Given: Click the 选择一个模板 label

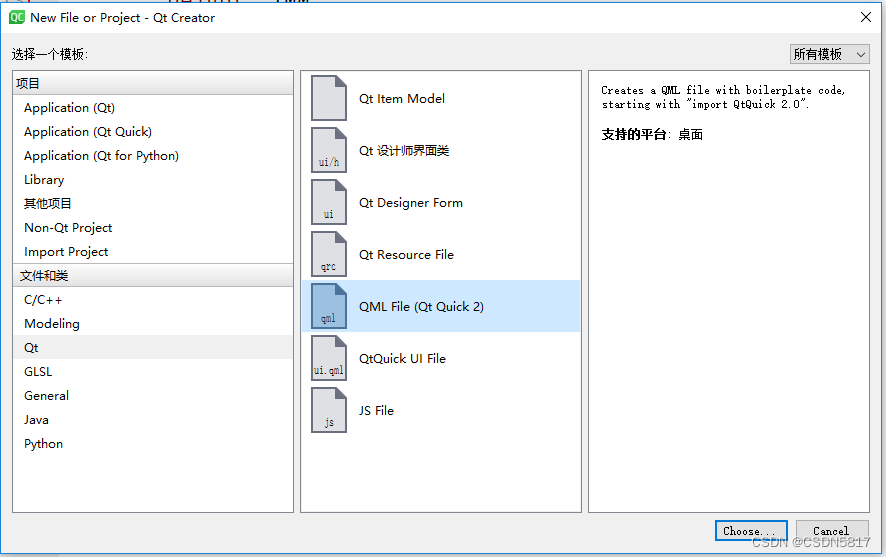Looking at the screenshot, I should click(x=50, y=54).
